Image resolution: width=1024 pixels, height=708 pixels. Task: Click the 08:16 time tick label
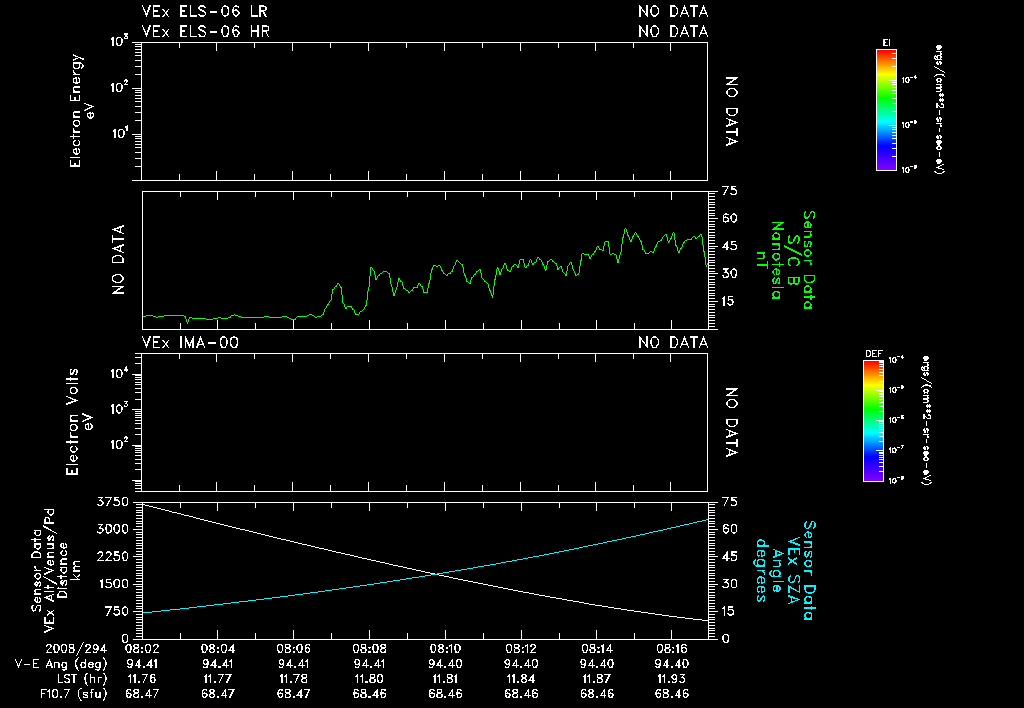[672, 649]
